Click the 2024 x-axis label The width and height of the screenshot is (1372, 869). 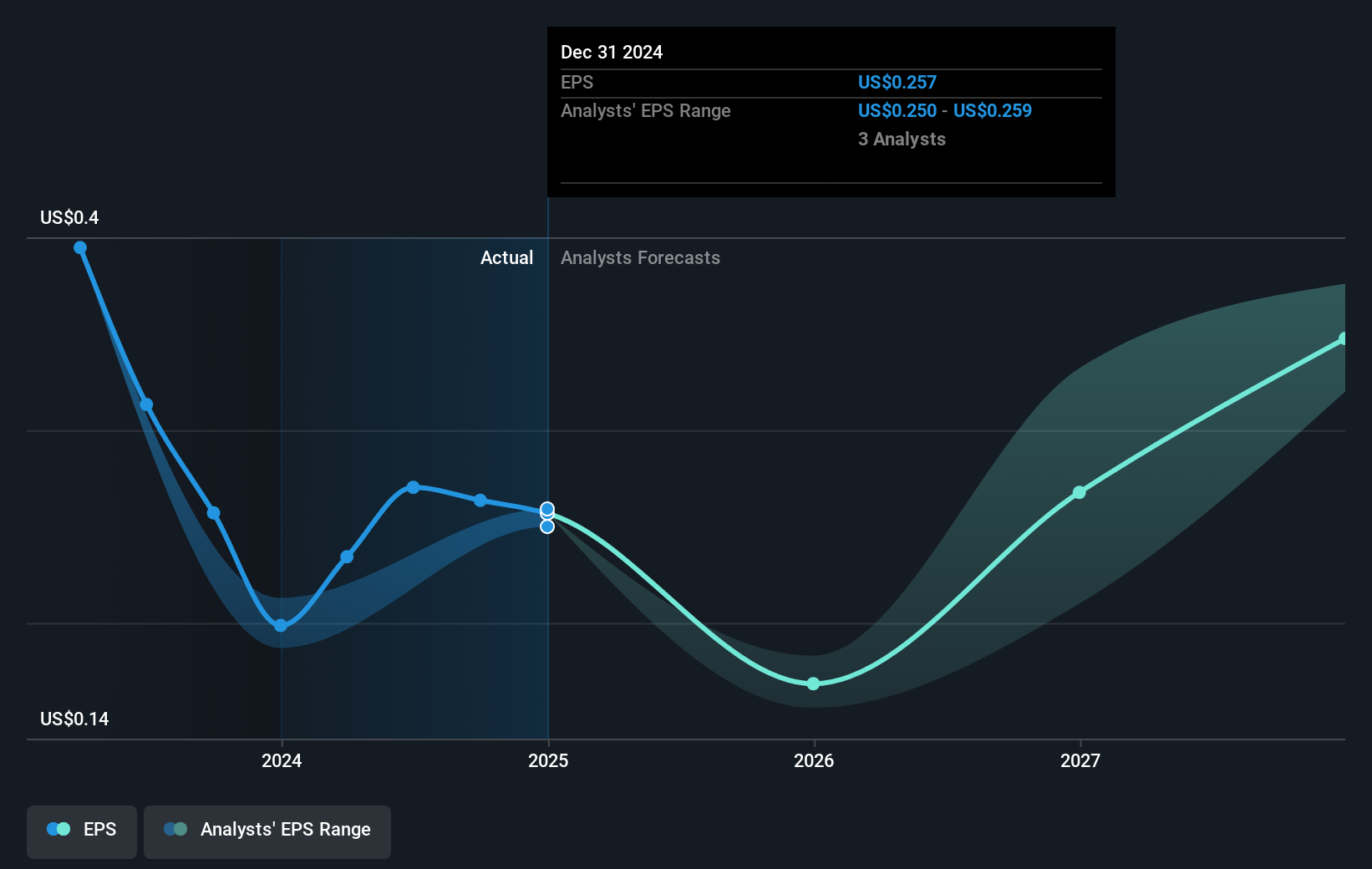[x=282, y=760]
